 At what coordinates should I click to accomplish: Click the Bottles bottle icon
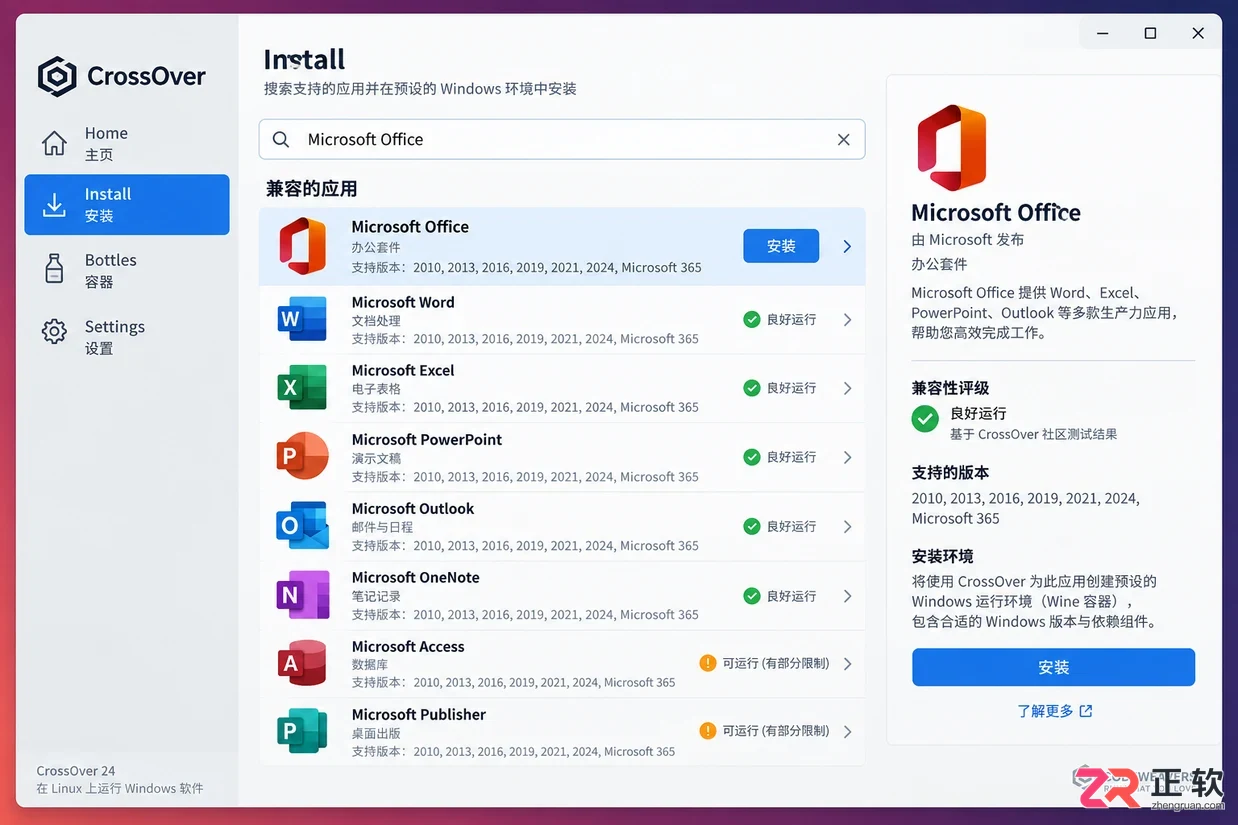pos(54,269)
